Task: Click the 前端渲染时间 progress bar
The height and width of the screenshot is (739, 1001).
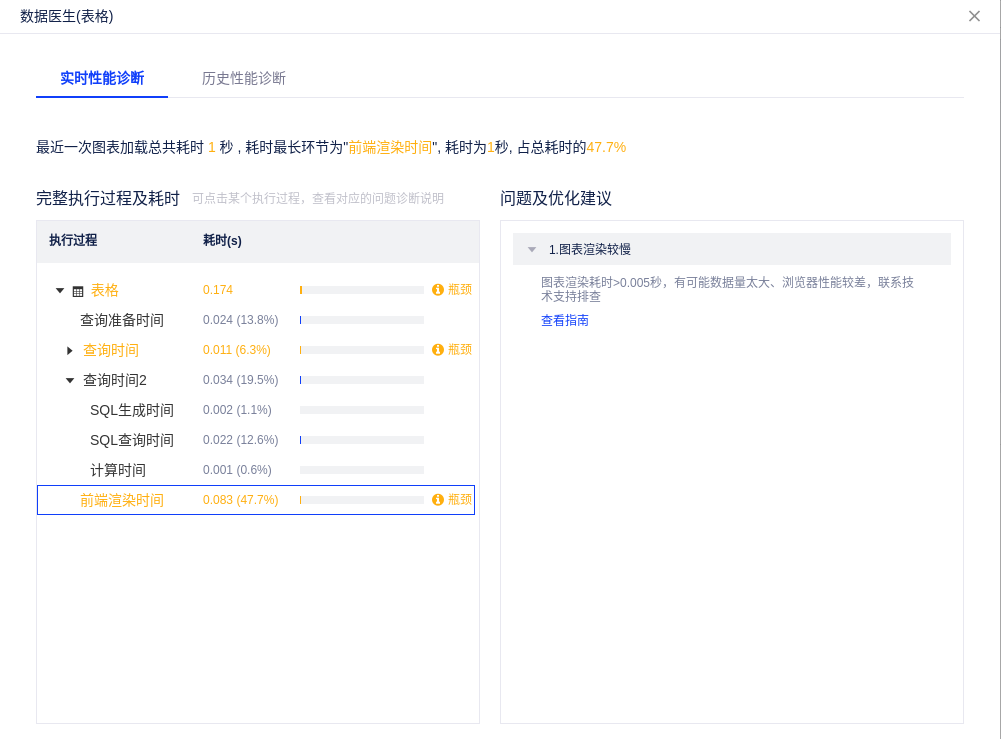Action: pos(362,500)
